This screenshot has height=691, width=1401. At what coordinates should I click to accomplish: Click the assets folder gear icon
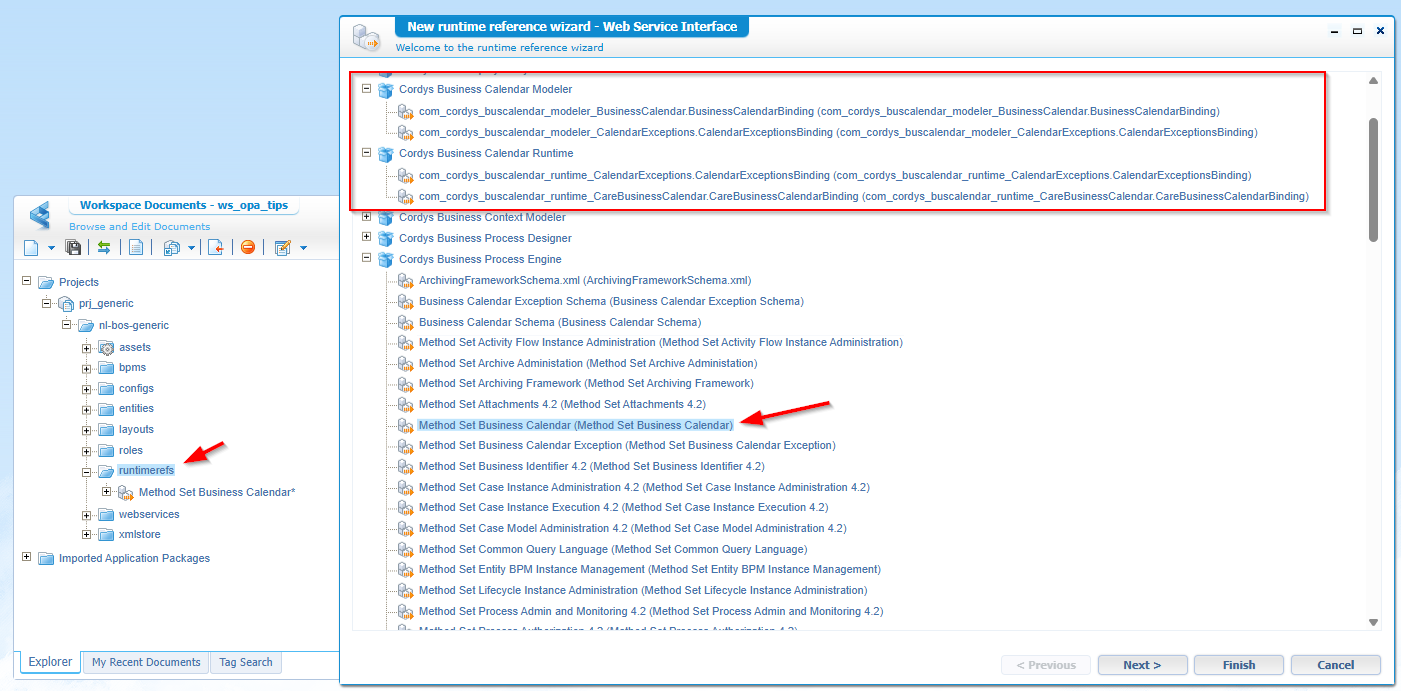106,347
